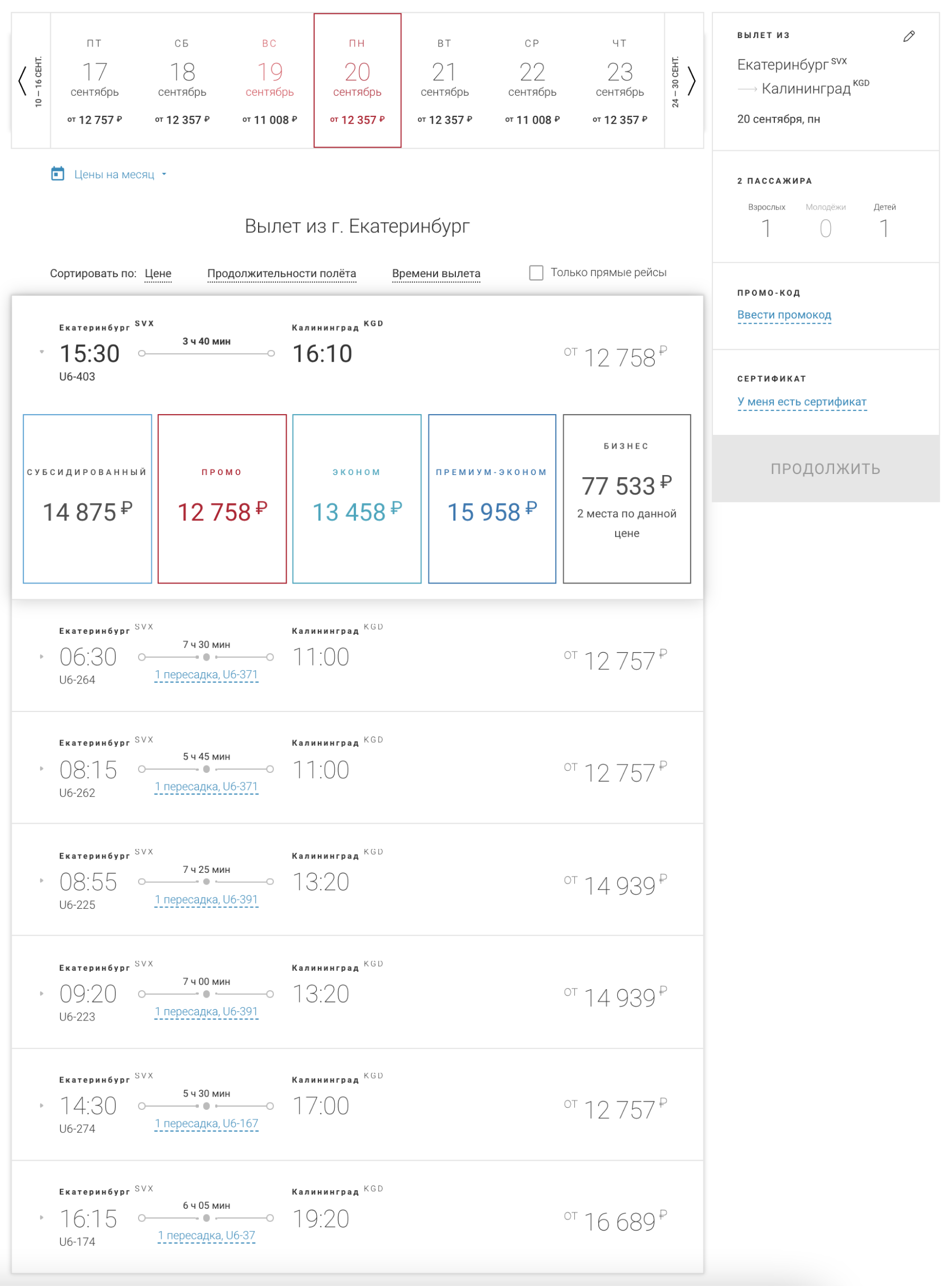This screenshot has width=952, height=1286.
Task: Click the ПРОДОЛЖИТЬ button
Action: (x=826, y=469)
